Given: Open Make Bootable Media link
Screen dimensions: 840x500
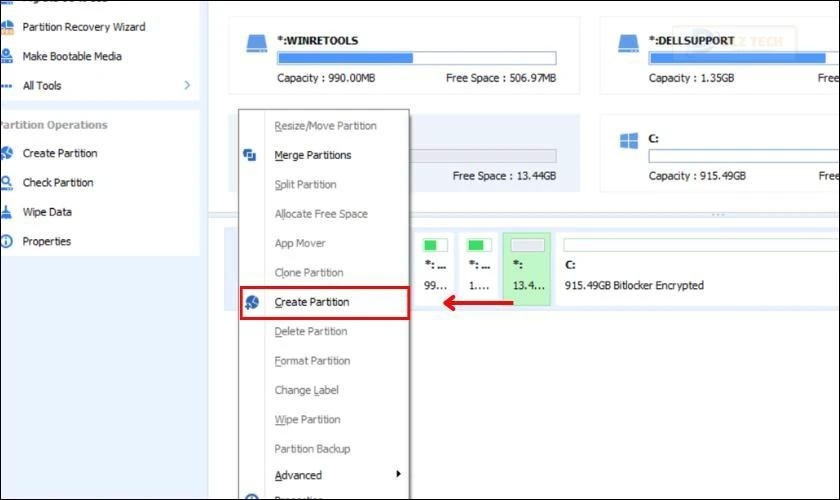Looking at the screenshot, I should pyautogui.click(x=72, y=56).
